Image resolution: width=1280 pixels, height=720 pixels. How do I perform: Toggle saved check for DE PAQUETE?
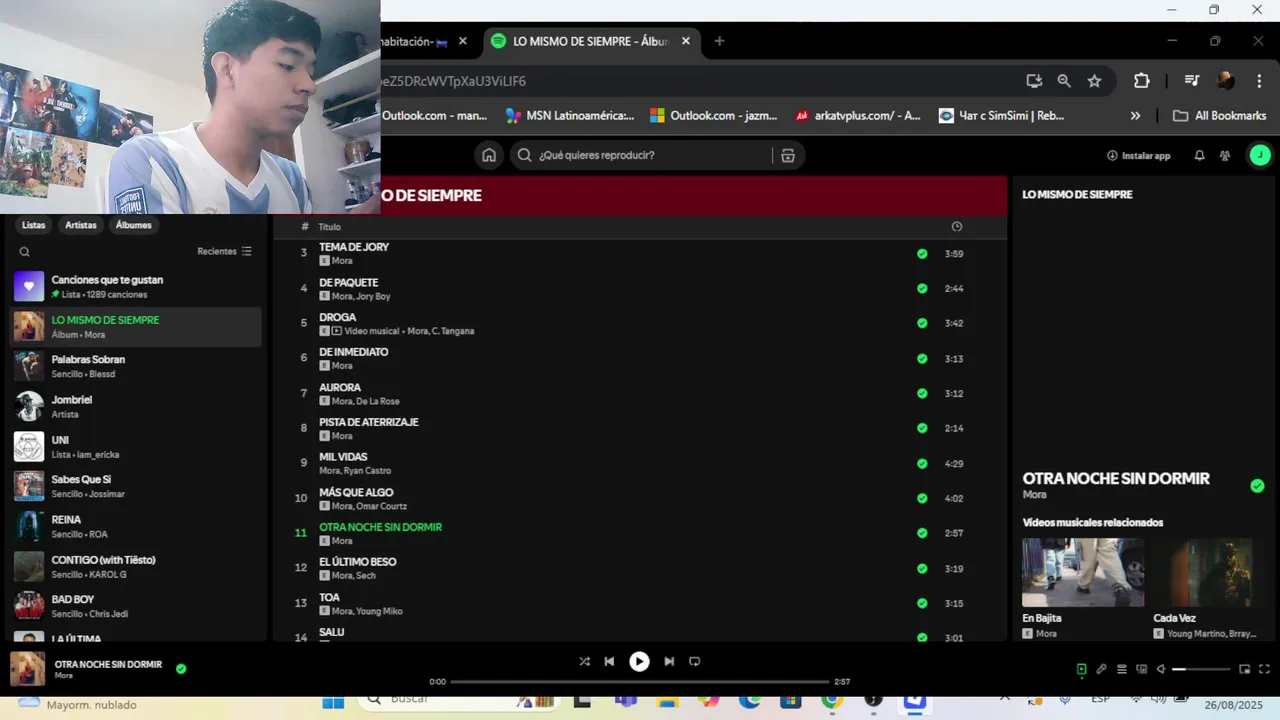[922, 289]
